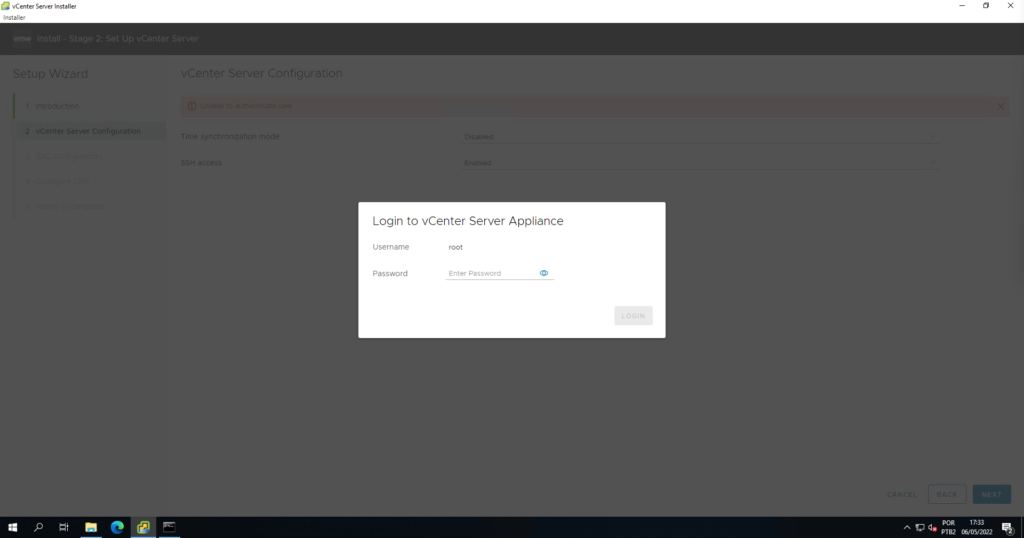Switch to vCenter Installer taskbar icon
1024x538 pixels.
143,527
